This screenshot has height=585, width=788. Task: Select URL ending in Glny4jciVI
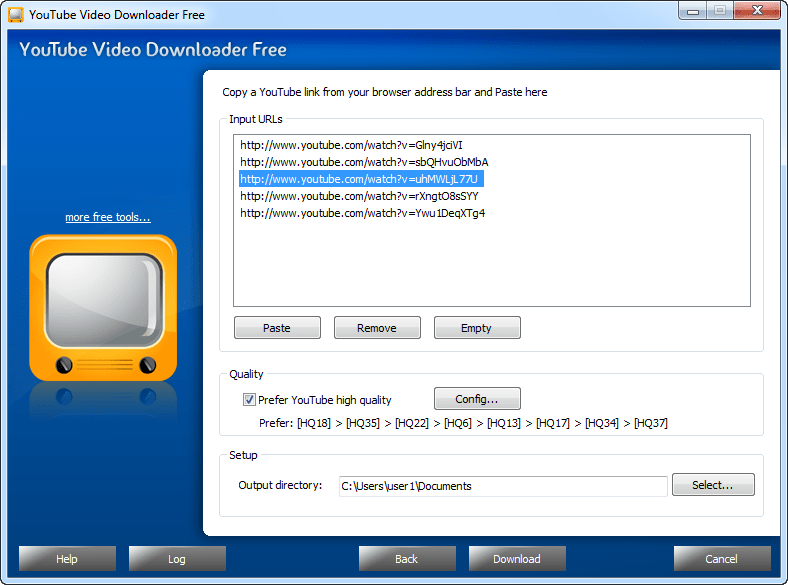point(351,145)
